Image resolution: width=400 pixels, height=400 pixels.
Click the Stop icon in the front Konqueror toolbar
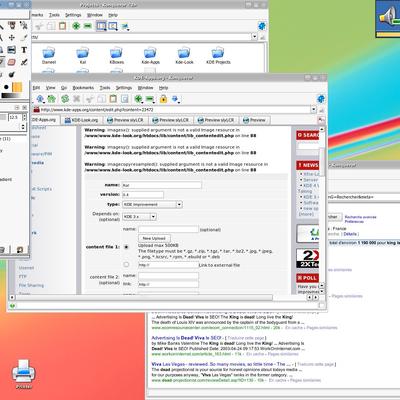(77, 99)
